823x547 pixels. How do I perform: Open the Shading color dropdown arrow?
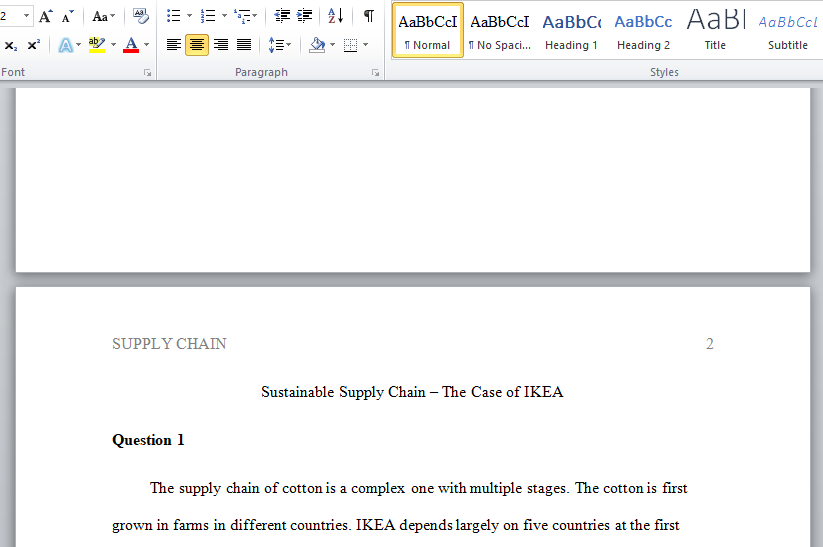pos(332,45)
